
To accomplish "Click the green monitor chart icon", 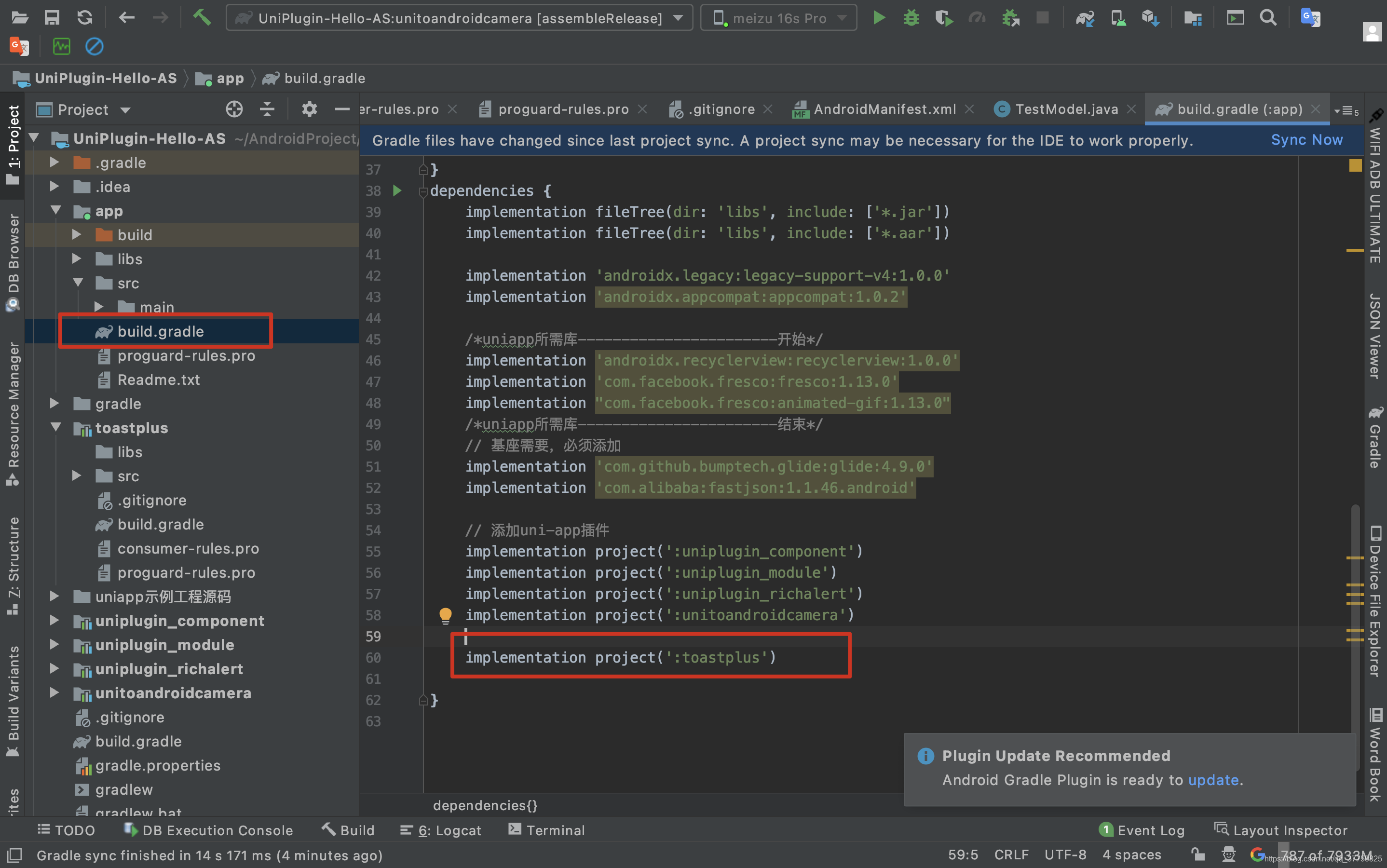I will coord(61,46).
